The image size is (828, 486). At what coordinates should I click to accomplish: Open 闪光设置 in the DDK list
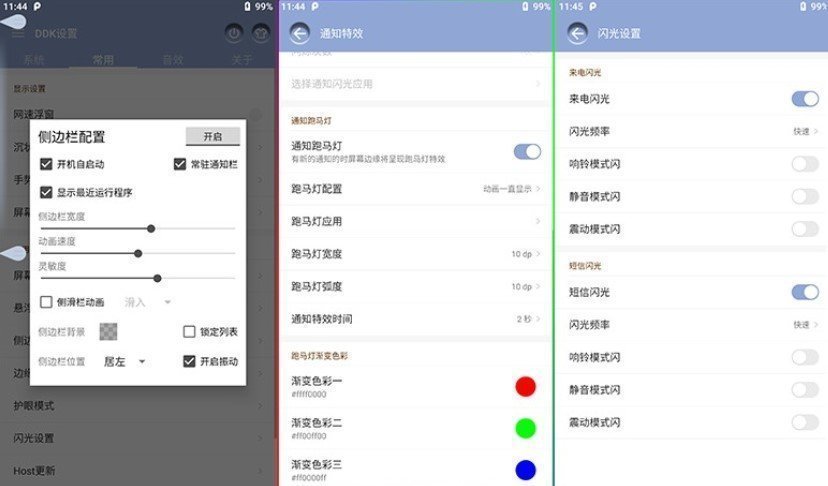pos(138,438)
